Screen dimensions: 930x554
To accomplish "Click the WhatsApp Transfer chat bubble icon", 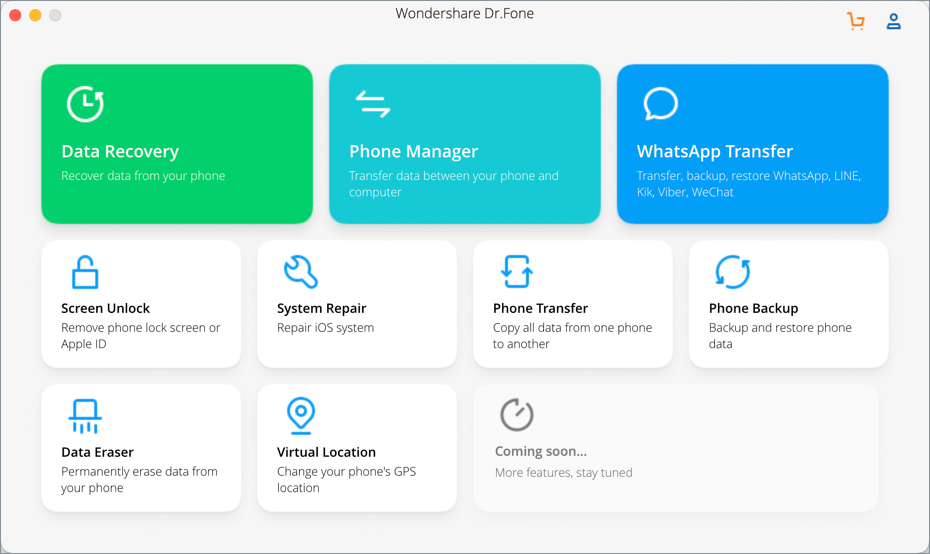I will click(x=660, y=104).
